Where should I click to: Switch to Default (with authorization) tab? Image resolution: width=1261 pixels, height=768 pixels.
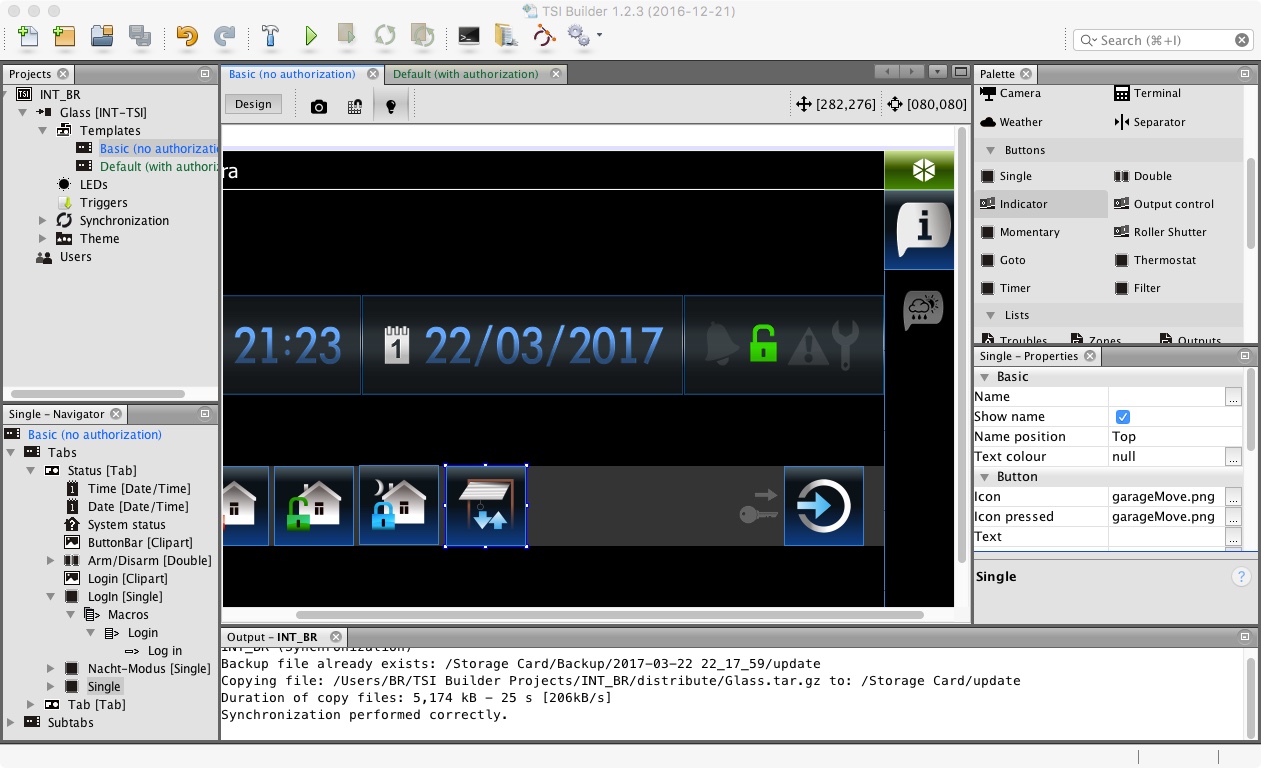[465, 74]
